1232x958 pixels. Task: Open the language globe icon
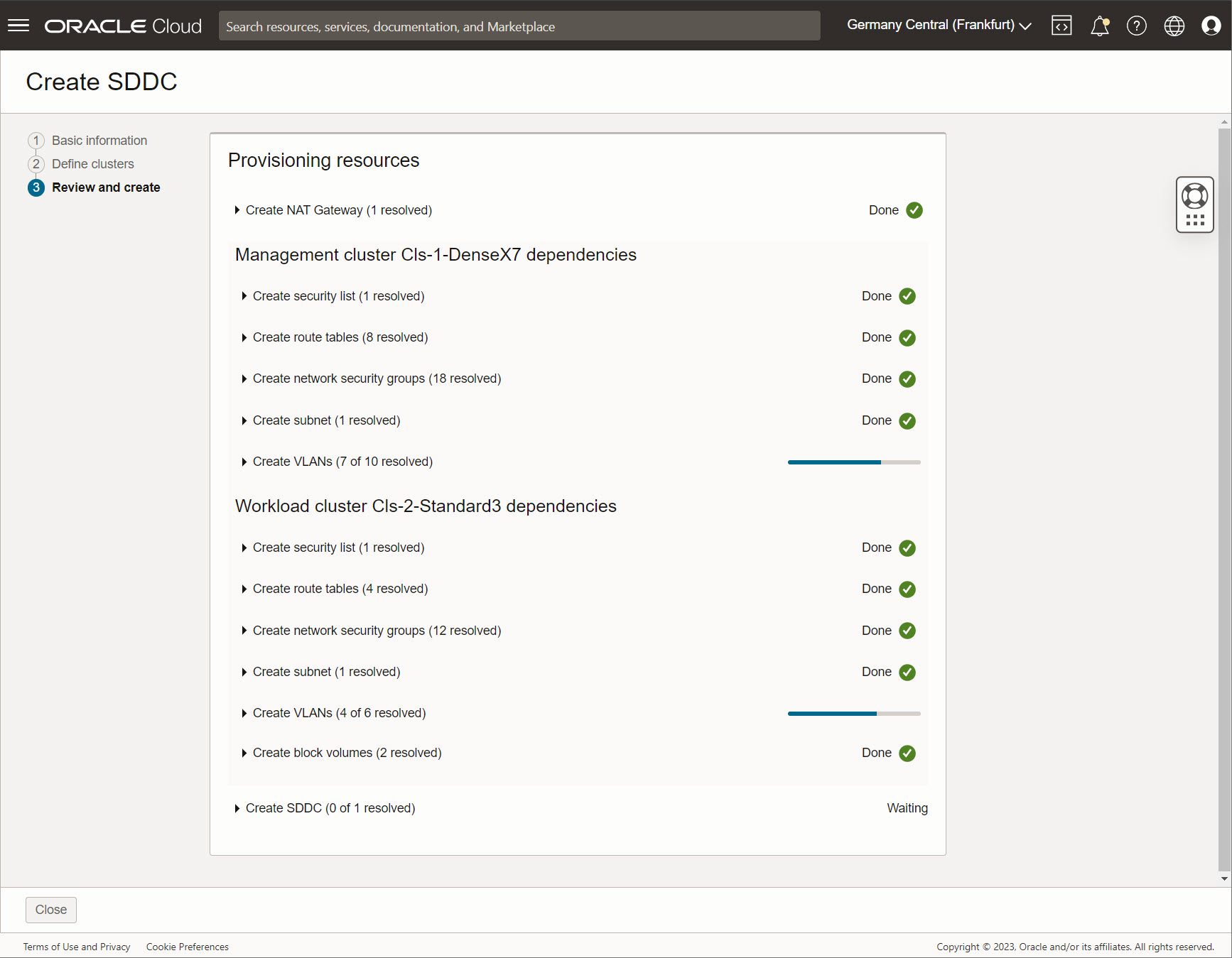(1174, 26)
